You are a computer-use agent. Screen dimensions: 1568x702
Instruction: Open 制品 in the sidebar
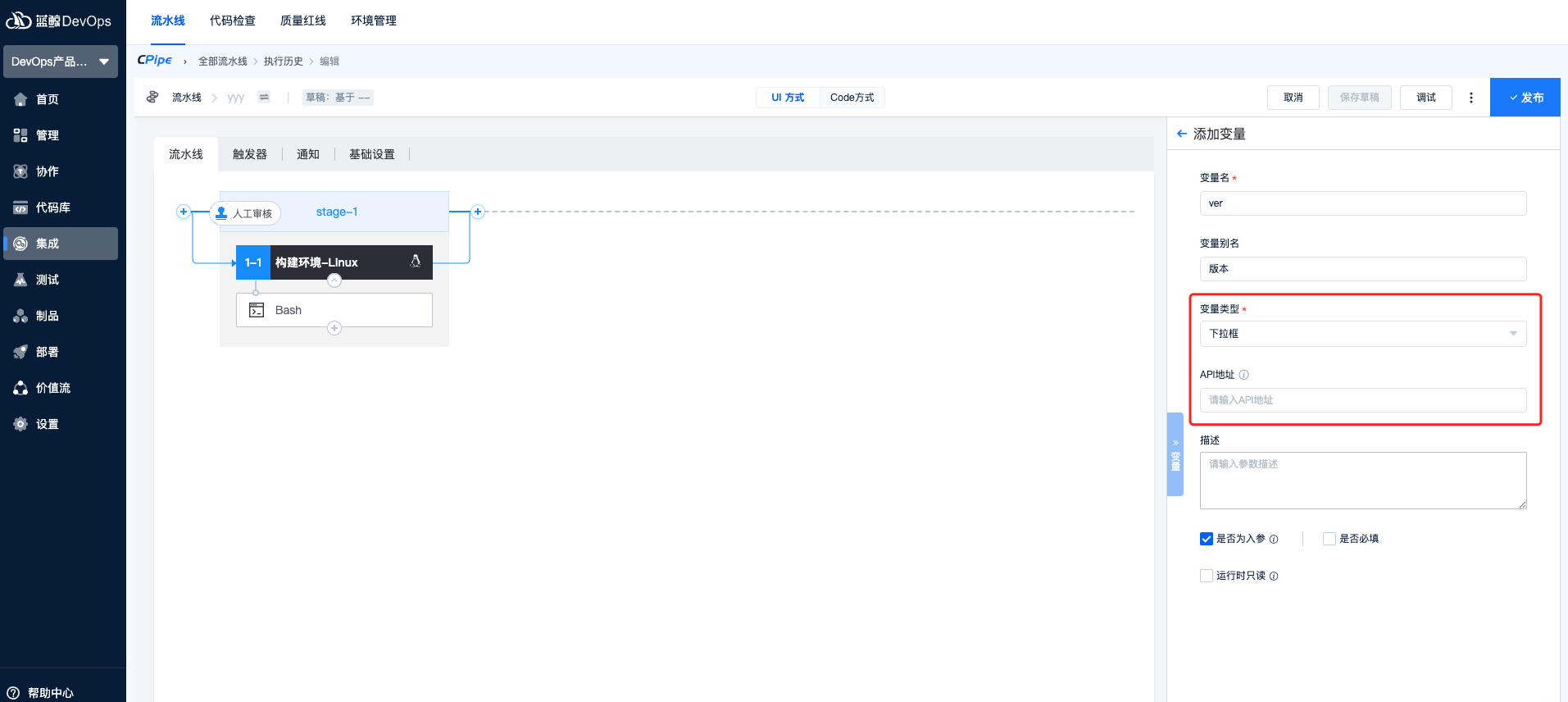pos(61,316)
